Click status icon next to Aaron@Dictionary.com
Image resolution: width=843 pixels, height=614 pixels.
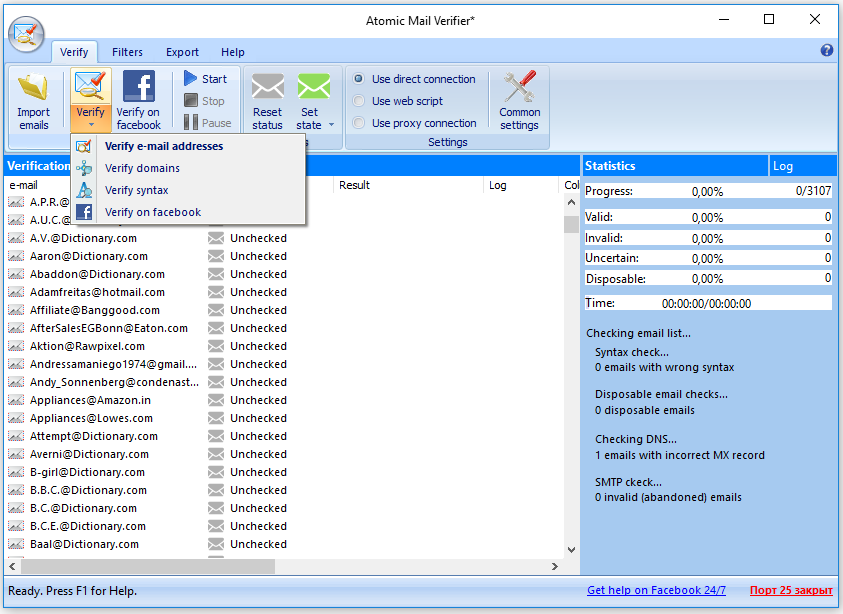(16, 256)
